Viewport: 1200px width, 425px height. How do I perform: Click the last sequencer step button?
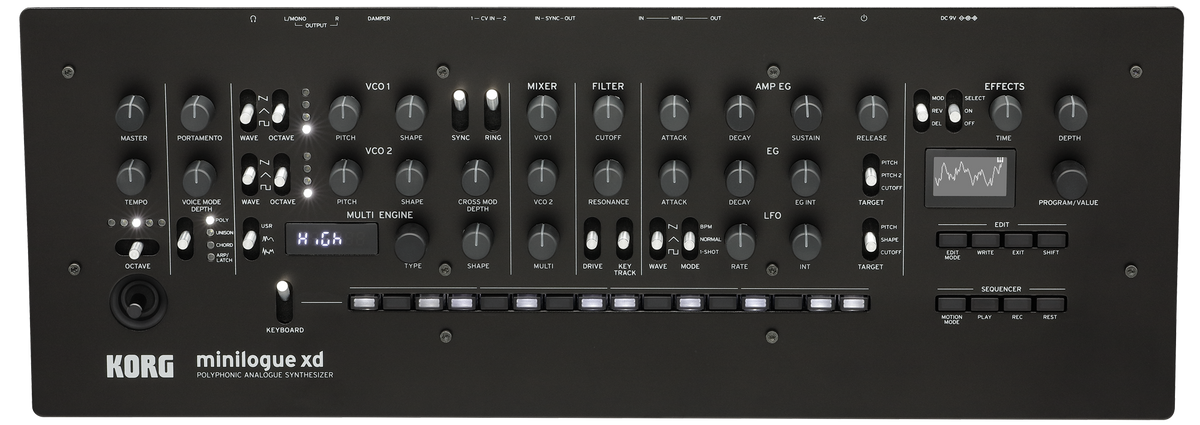tap(854, 302)
